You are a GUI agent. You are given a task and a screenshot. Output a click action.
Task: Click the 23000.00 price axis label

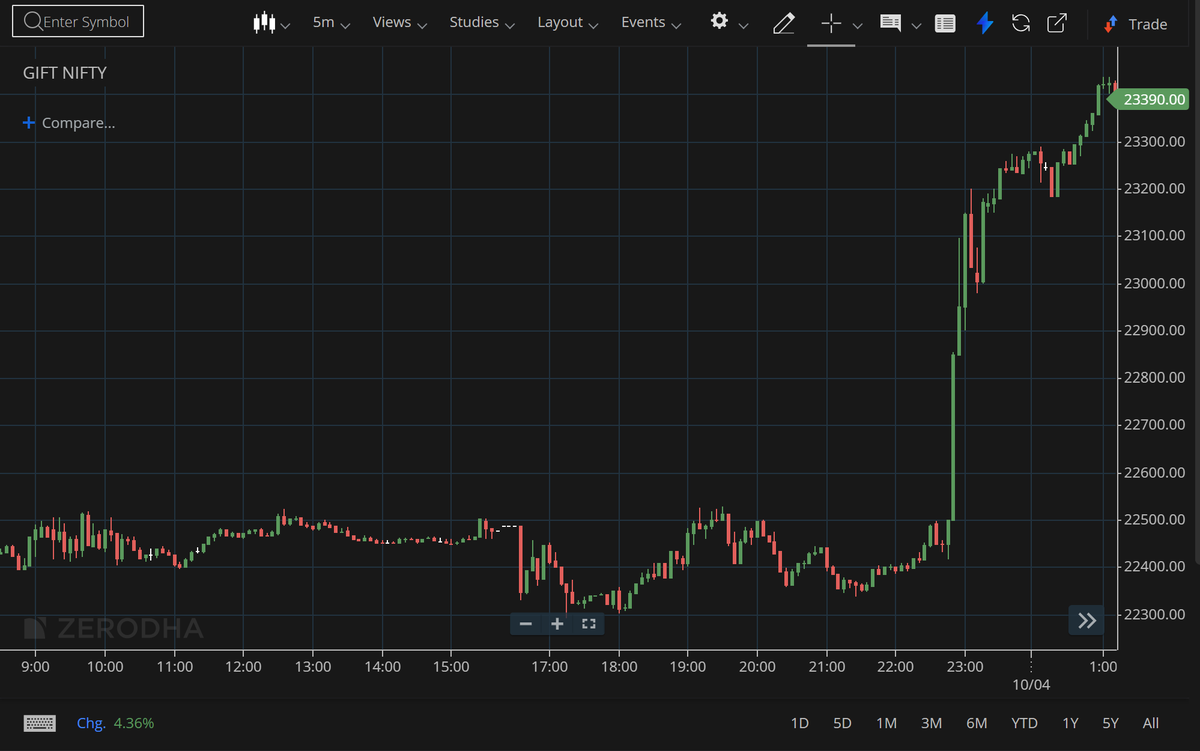click(1155, 283)
